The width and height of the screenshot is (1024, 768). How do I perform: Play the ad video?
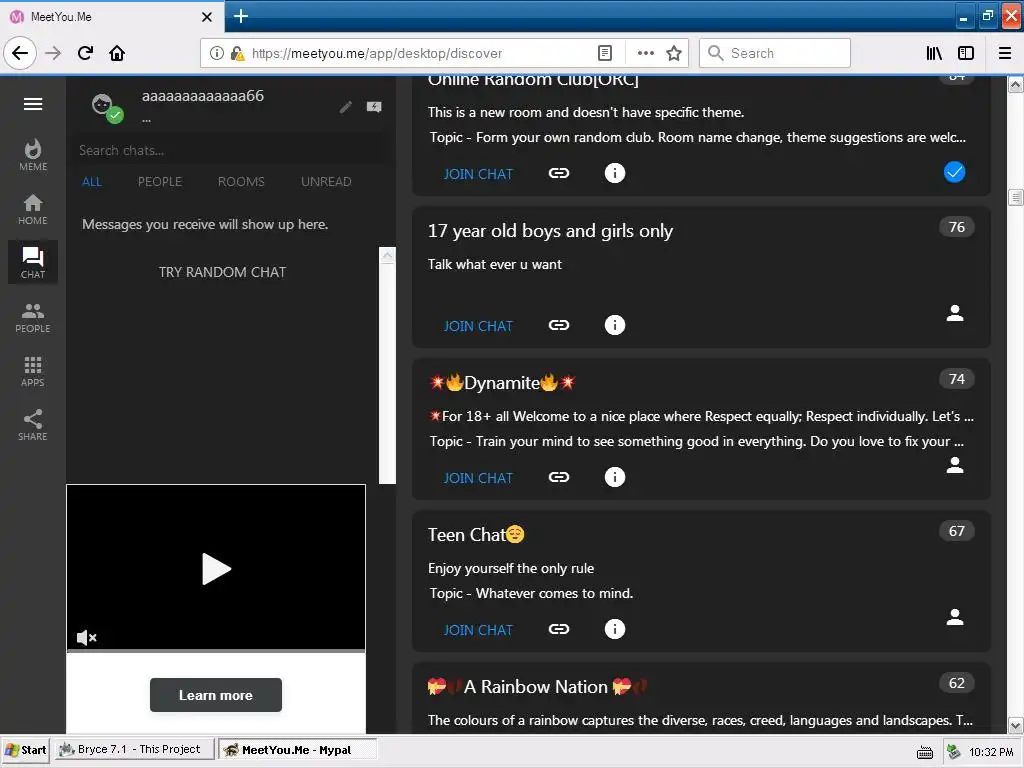(x=216, y=569)
